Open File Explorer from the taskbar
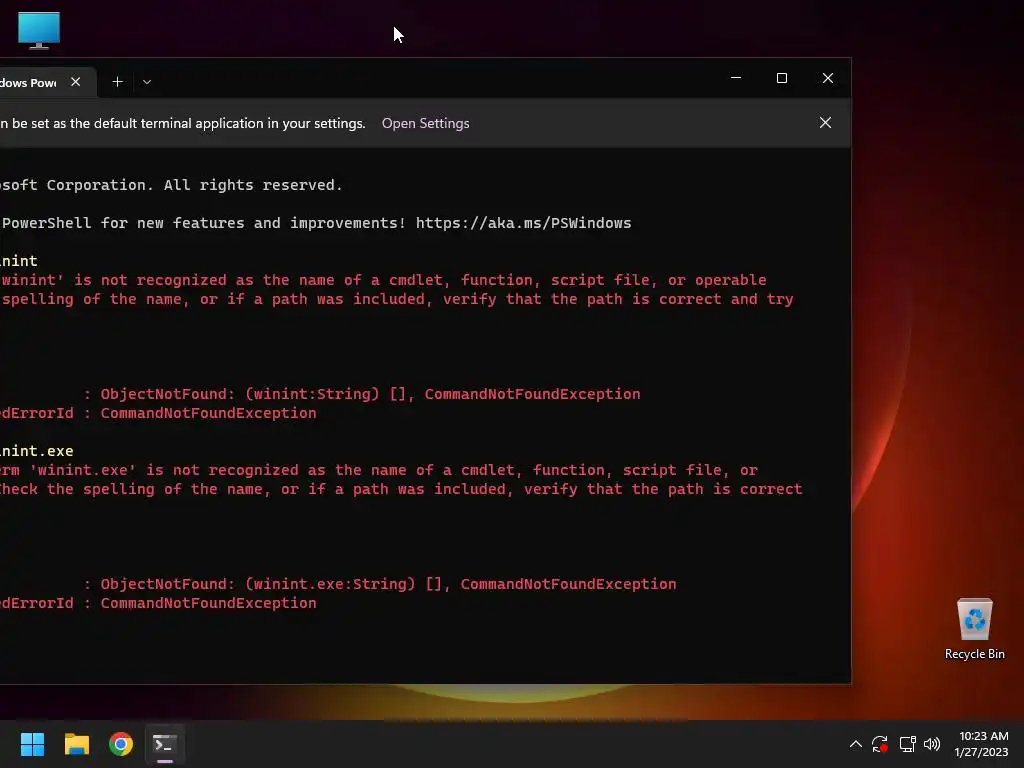The image size is (1024, 768). pyautogui.click(x=76, y=744)
